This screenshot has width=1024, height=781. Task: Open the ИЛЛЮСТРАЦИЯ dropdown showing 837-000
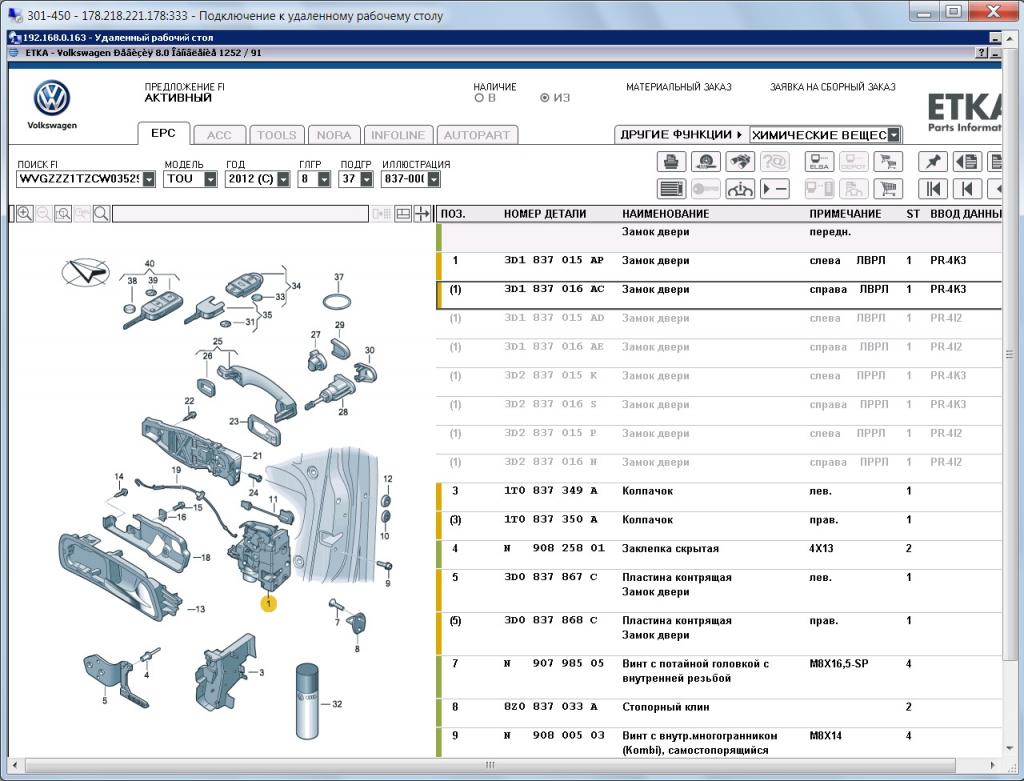click(434, 179)
